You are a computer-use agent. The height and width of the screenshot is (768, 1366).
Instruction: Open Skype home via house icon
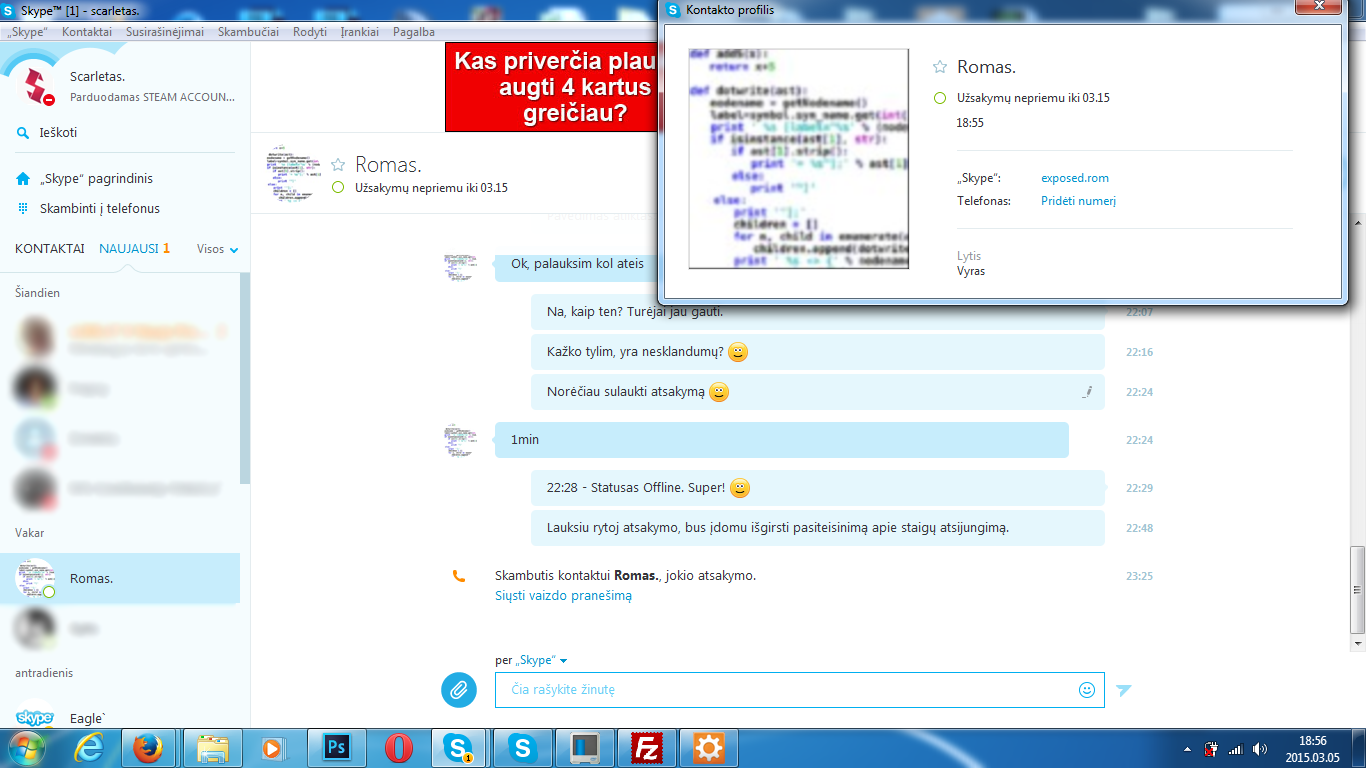pyautogui.click(x=23, y=179)
